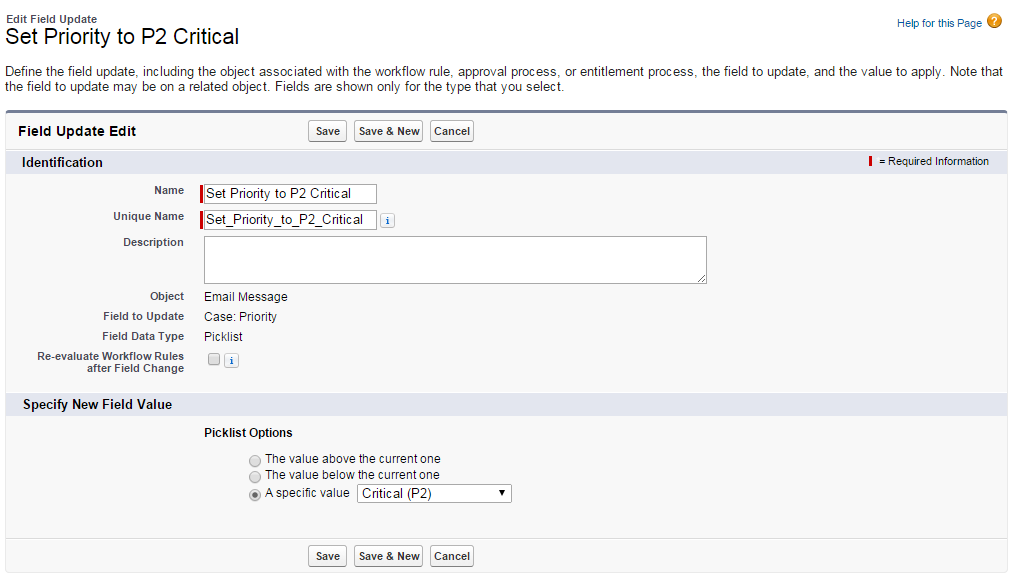The image size is (1017, 580).
Task: Click the orange help question mark icon
Action: point(994,21)
